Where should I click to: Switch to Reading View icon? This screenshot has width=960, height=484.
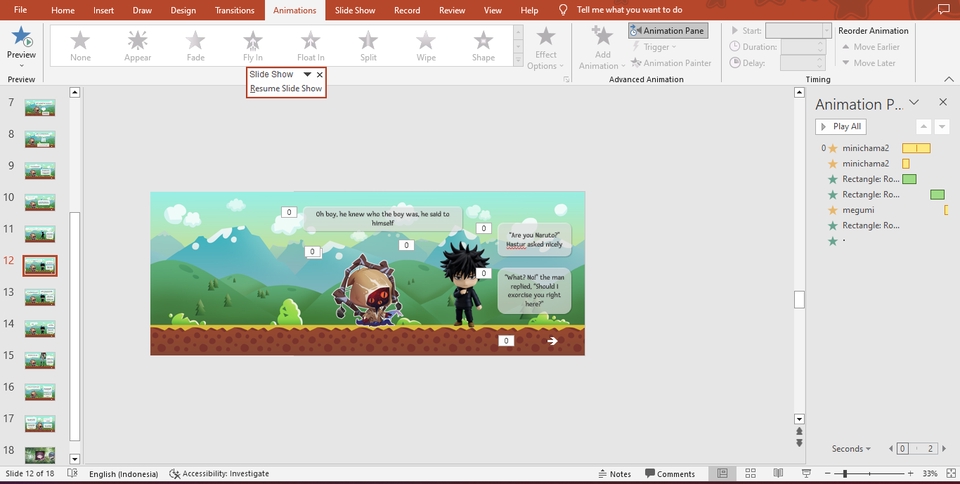coord(778,473)
